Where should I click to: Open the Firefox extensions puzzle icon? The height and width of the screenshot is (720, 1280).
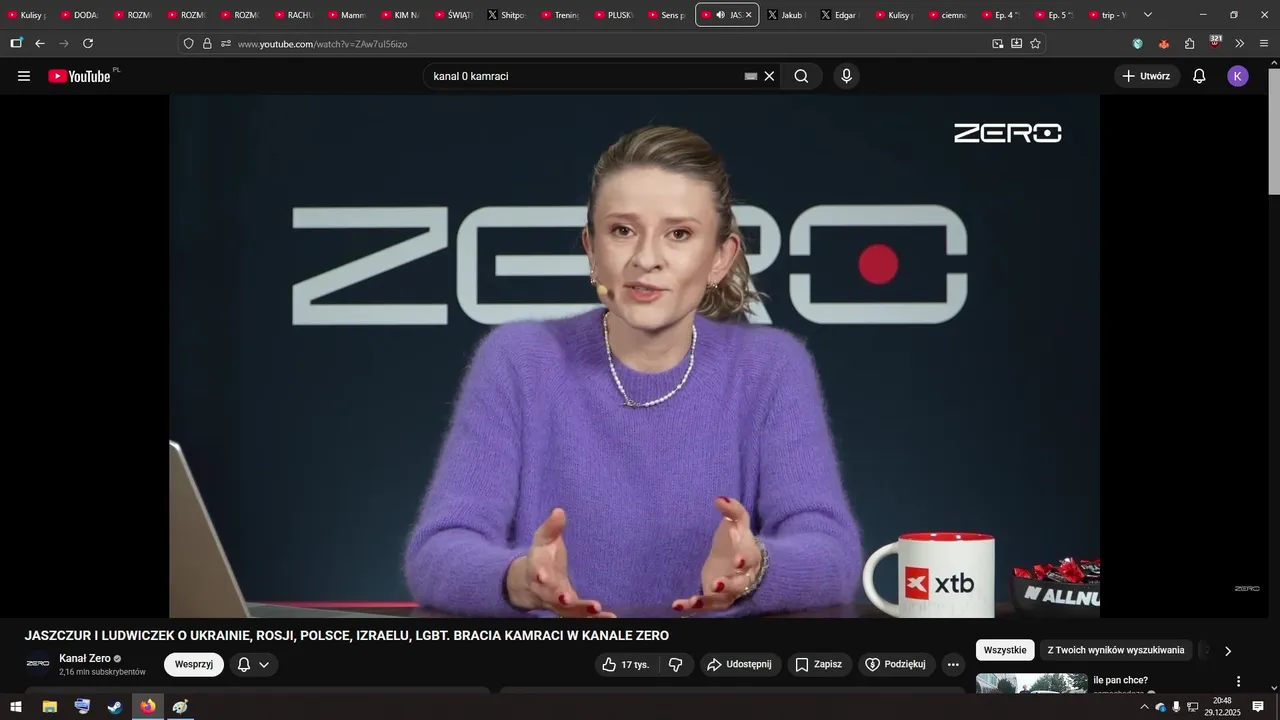(x=1190, y=43)
